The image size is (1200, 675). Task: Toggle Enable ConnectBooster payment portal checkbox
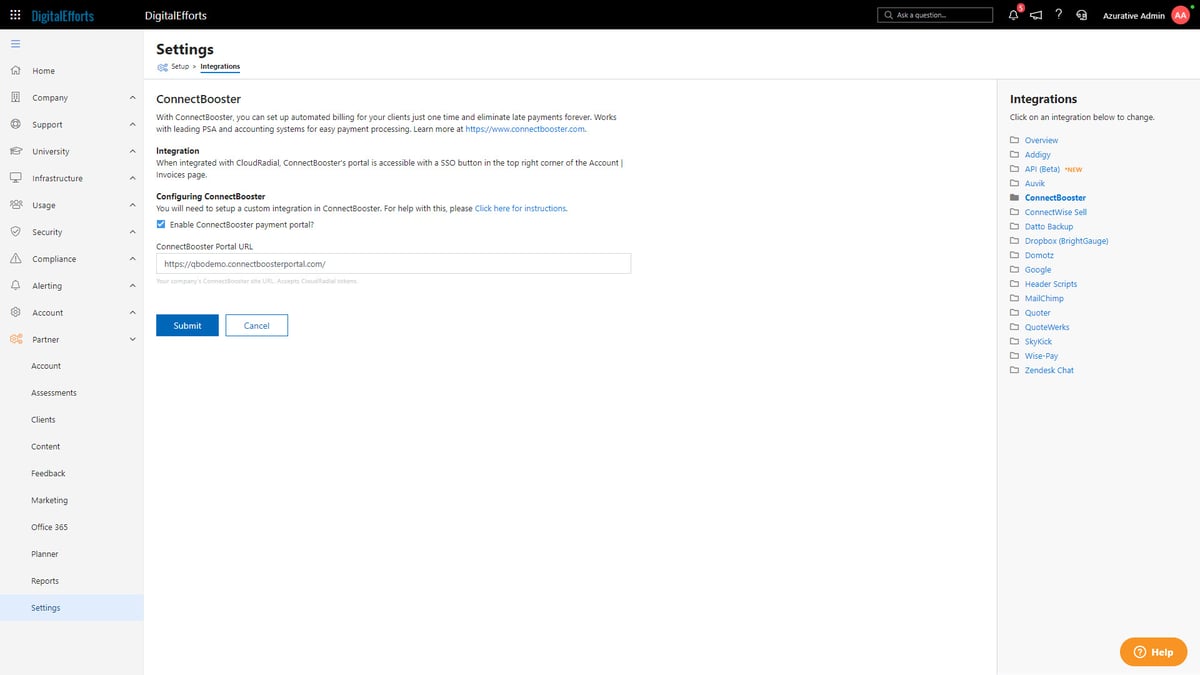click(x=161, y=225)
